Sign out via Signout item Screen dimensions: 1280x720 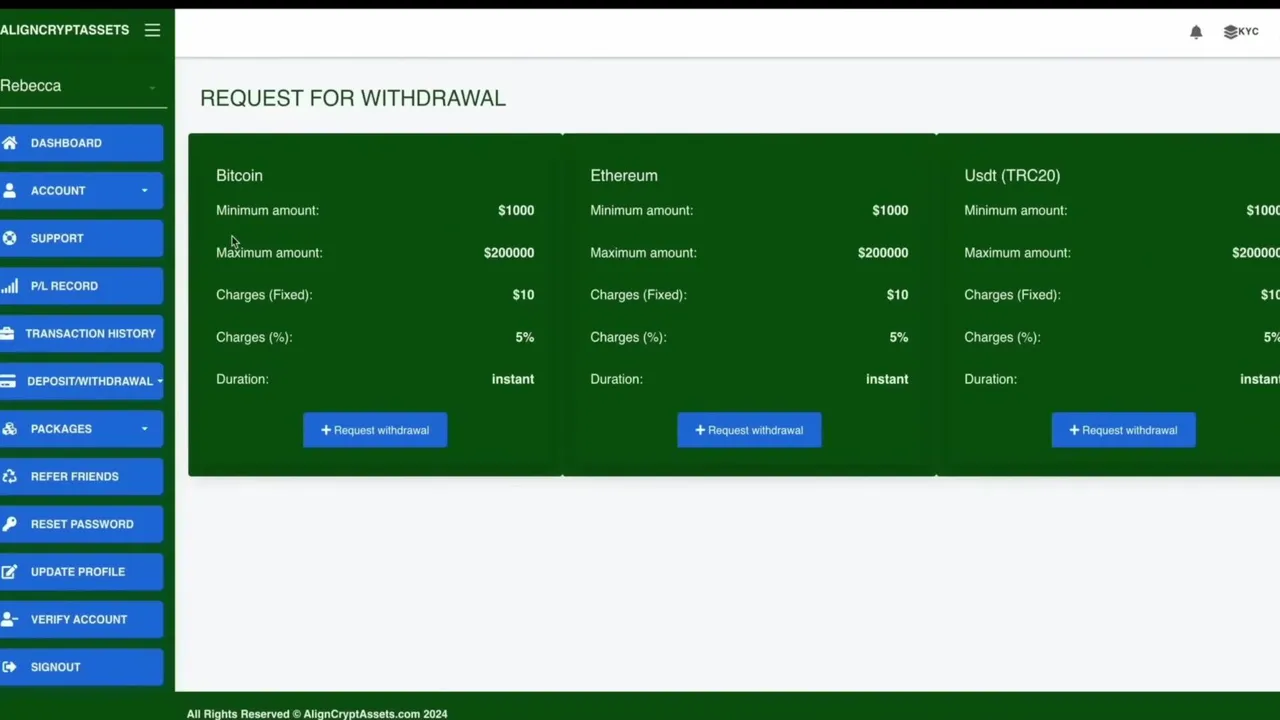(81, 667)
